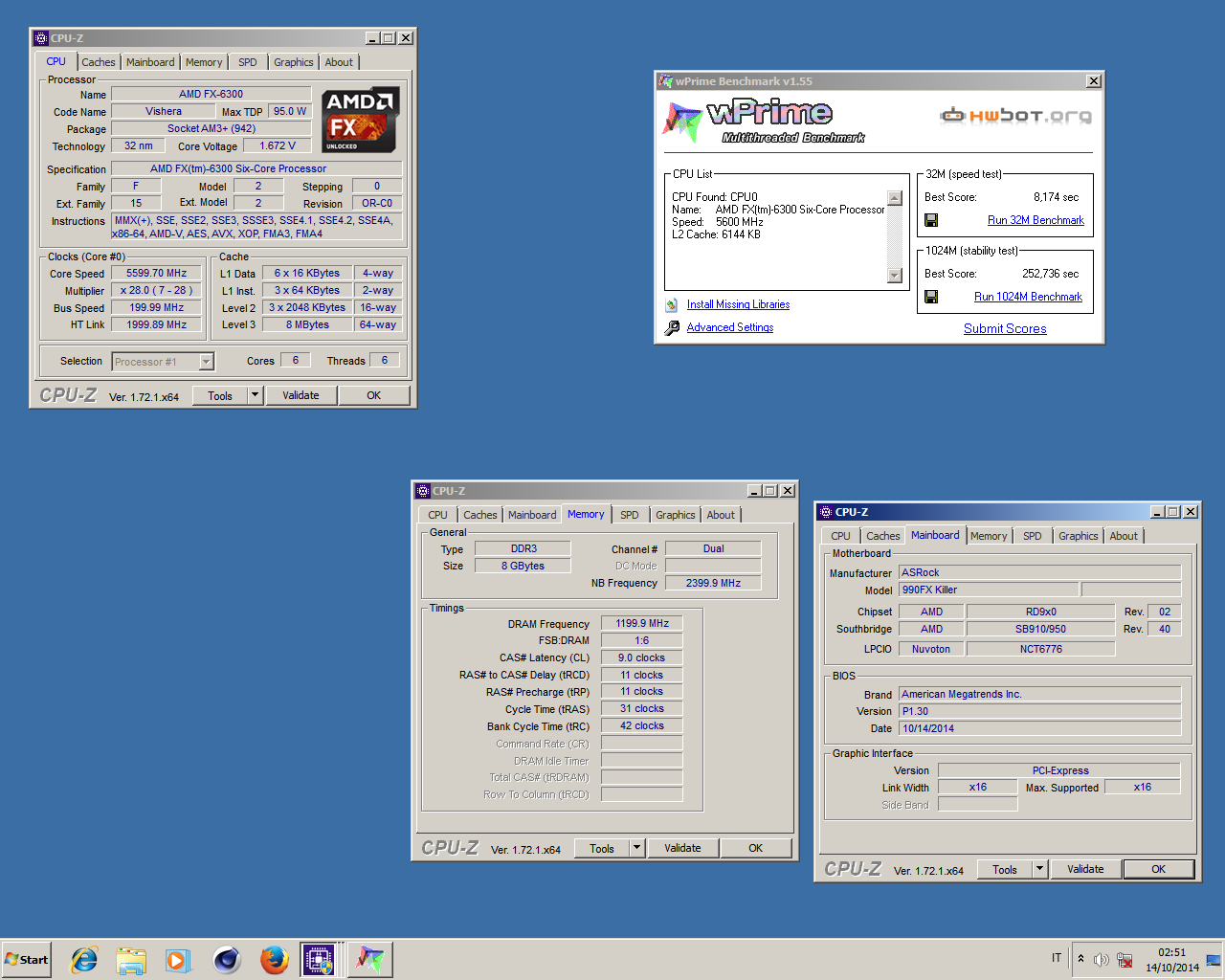Expand Tools dropdown arrow in CPU window
1225x980 pixels.
[255, 395]
